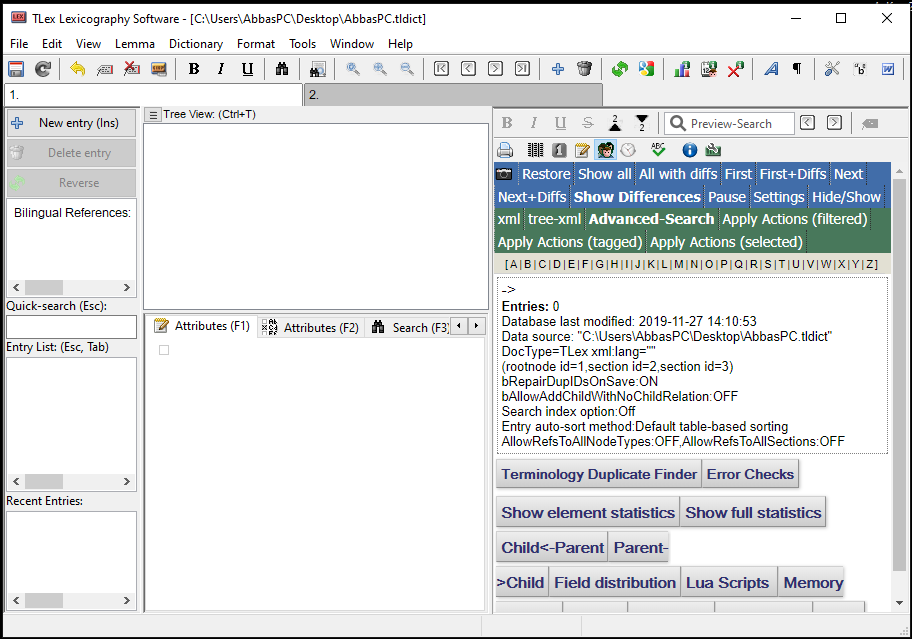The height and width of the screenshot is (639, 912).
Task: Toggle Underline in the main toolbar
Action: point(247,69)
